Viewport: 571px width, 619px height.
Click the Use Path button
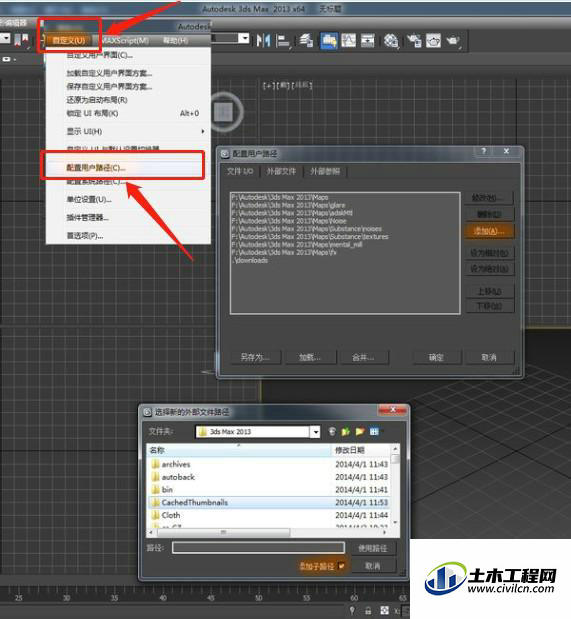pos(373,548)
